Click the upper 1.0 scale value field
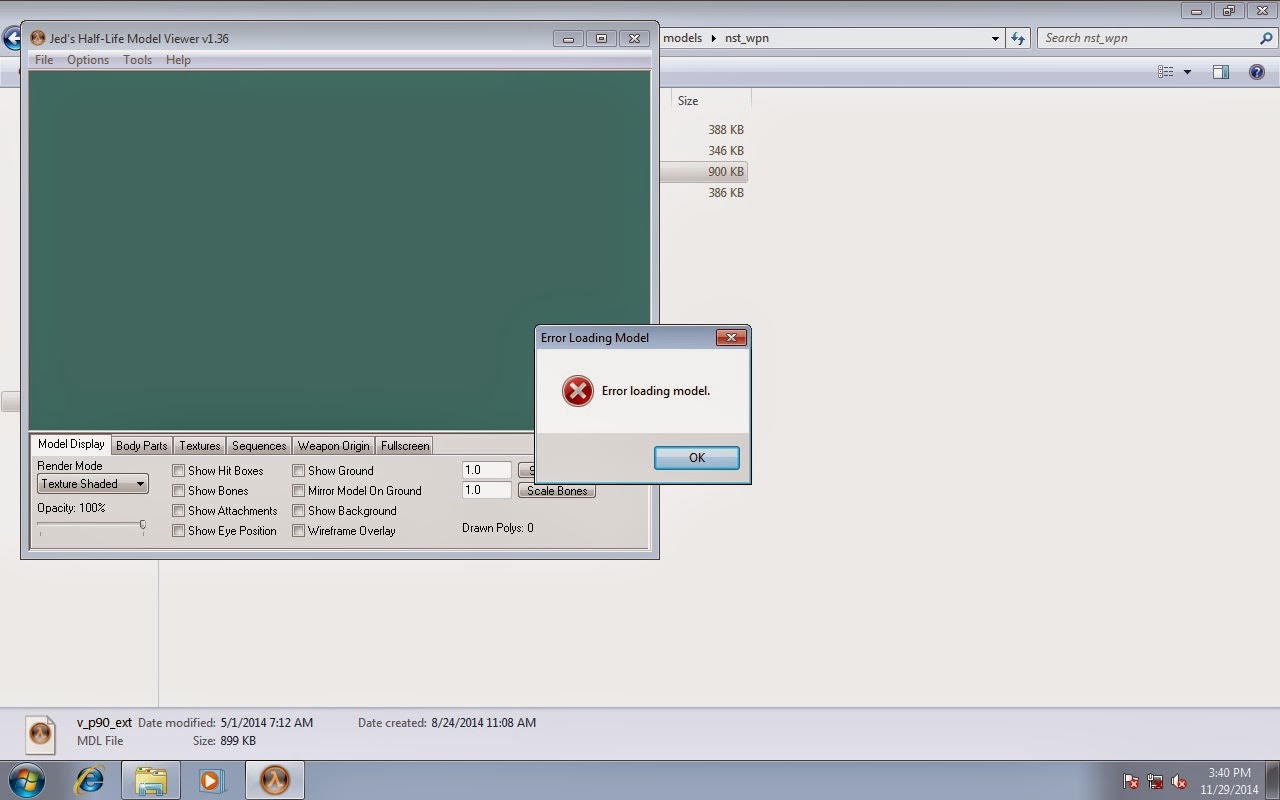This screenshot has width=1280, height=800. 487,470
